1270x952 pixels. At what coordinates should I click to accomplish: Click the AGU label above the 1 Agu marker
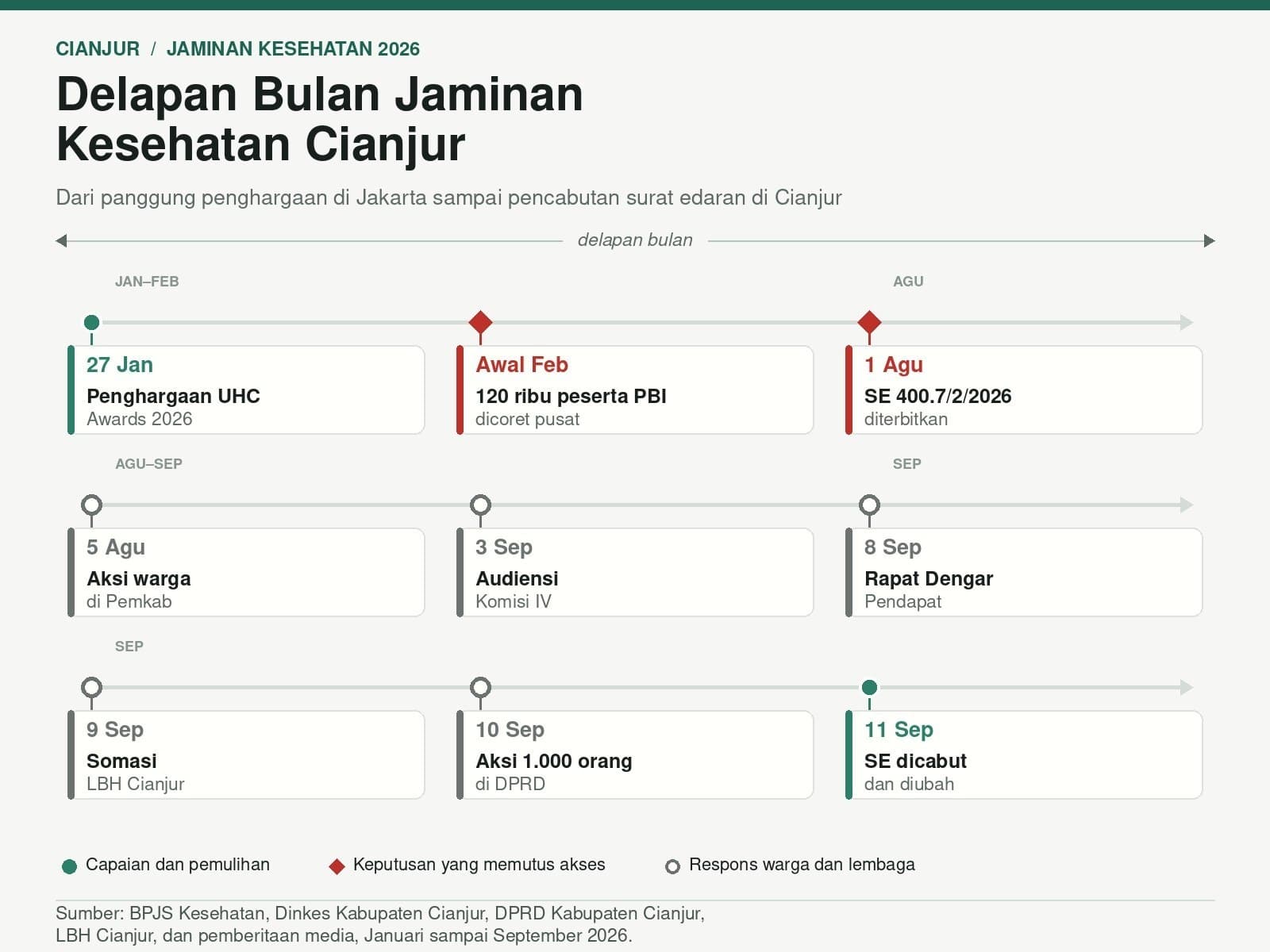pyautogui.click(x=908, y=282)
